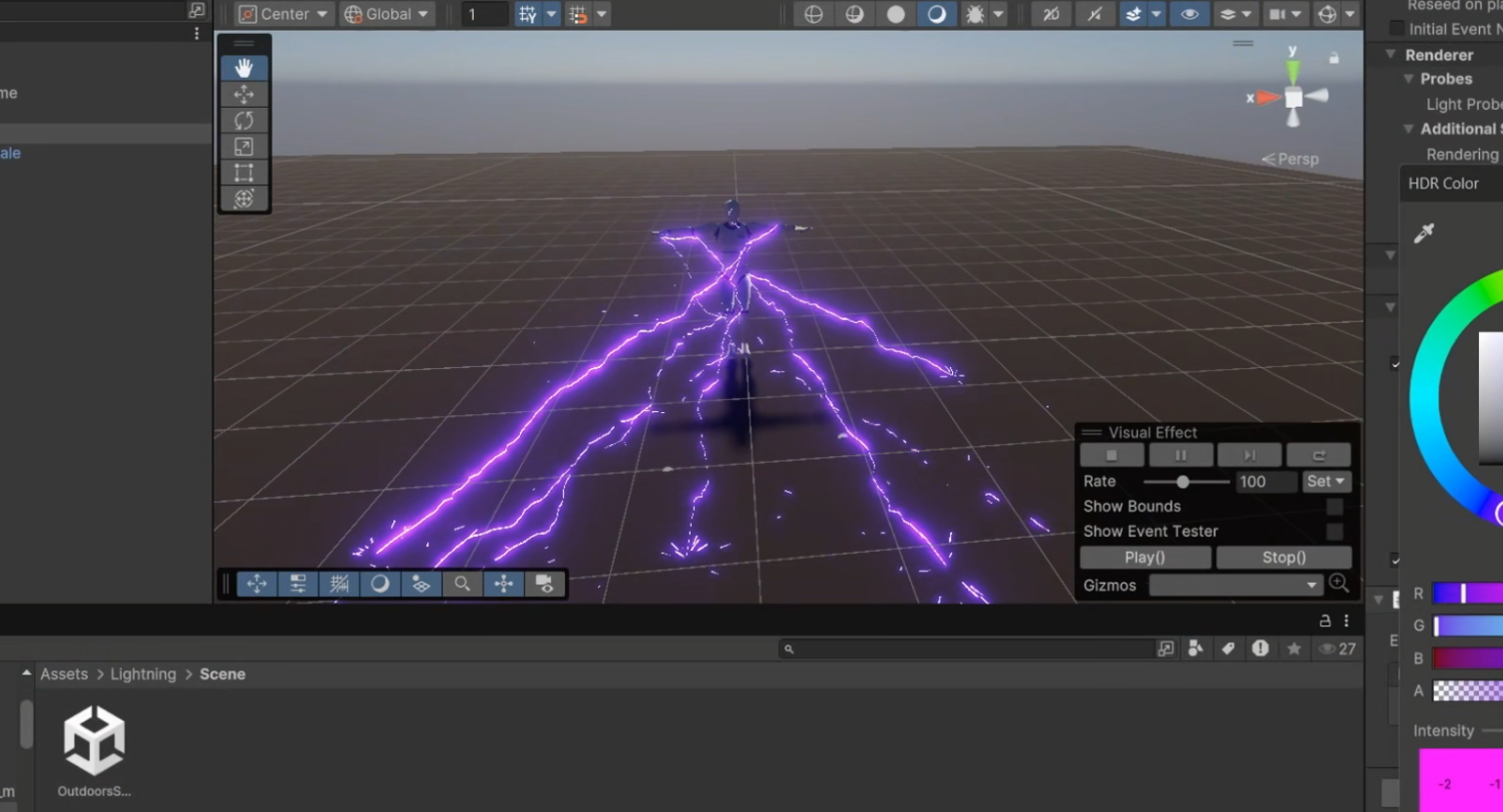This screenshot has width=1503, height=812.
Task: Search by label in Project panel
Action: pos(1228,648)
